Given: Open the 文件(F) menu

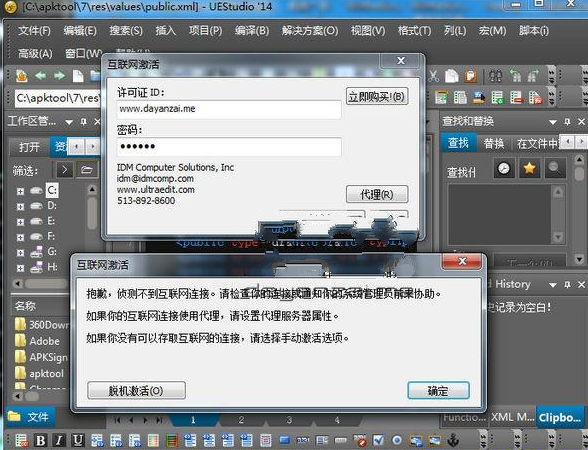Looking at the screenshot, I should pos(34,31).
